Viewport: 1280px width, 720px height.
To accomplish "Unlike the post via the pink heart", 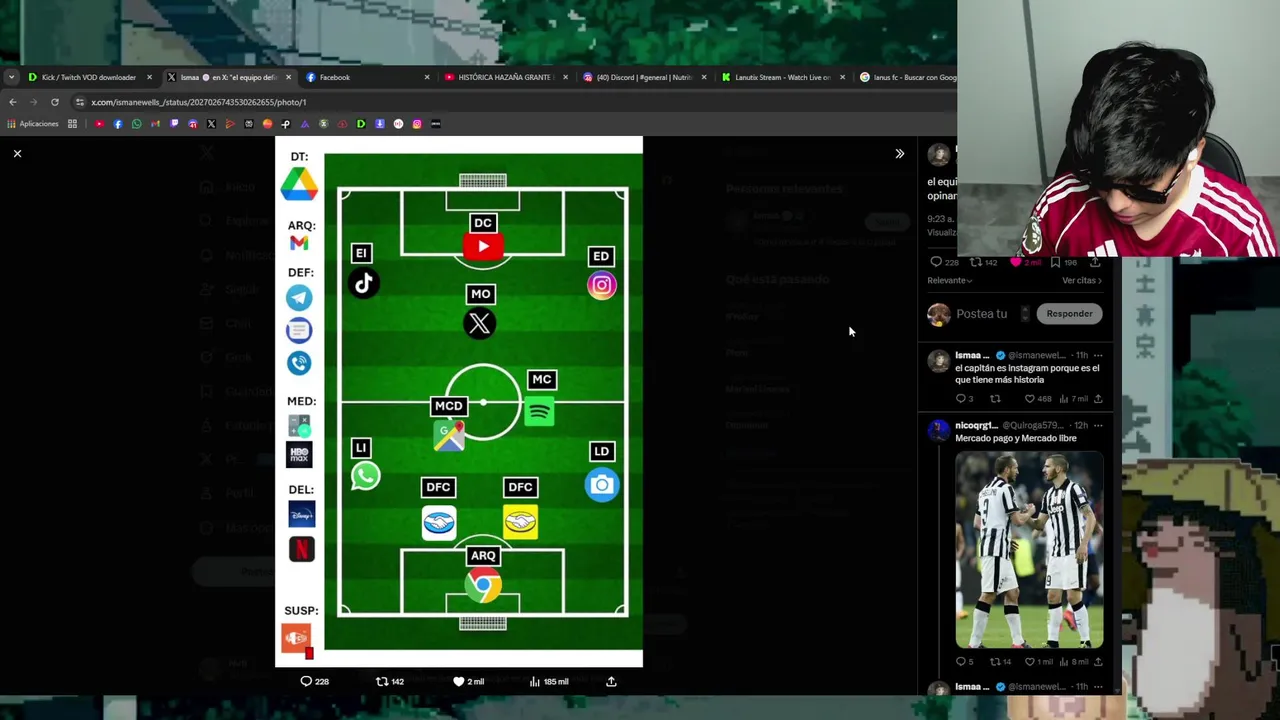I will (1016, 262).
